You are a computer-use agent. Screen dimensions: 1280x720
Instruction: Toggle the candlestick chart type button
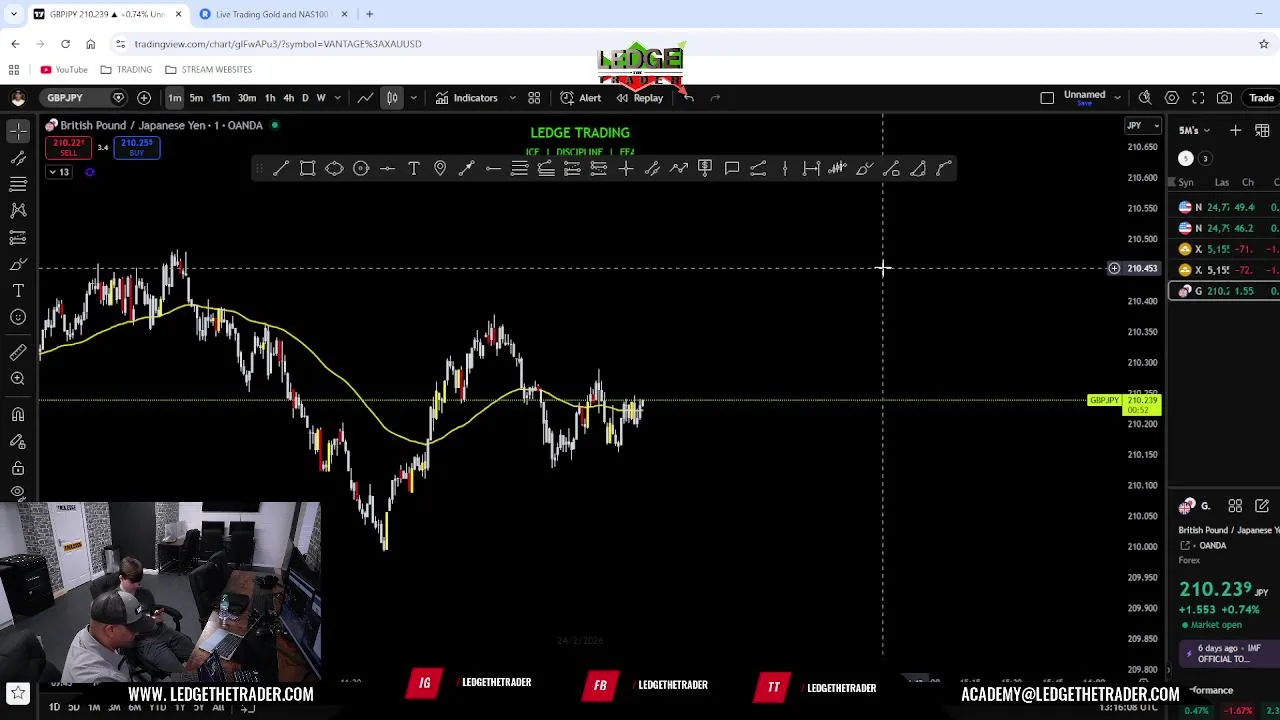[392, 98]
